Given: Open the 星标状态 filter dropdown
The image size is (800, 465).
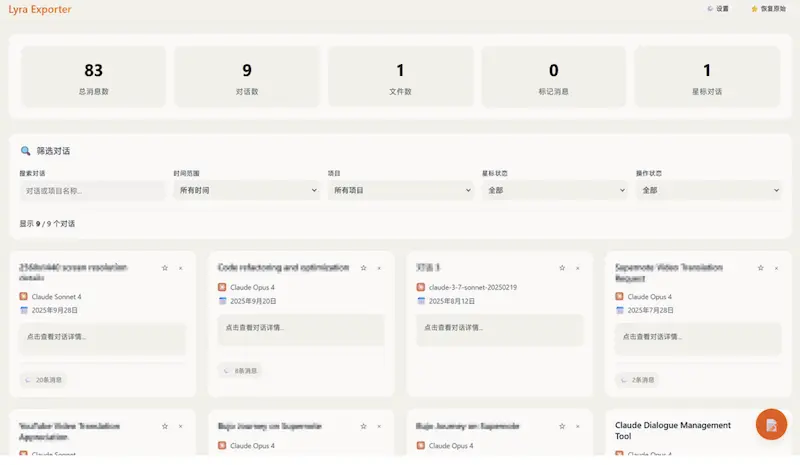Looking at the screenshot, I should pyautogui.click(x=554, y=190).
